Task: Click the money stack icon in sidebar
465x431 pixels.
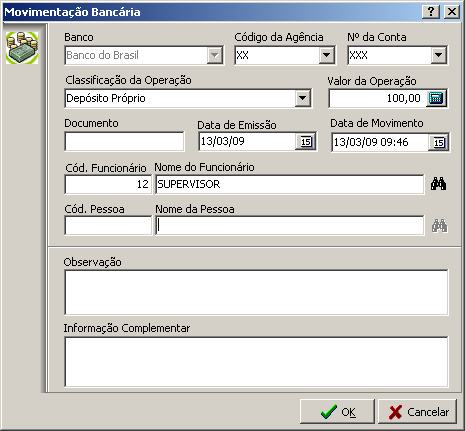Action: click(22, 48)
